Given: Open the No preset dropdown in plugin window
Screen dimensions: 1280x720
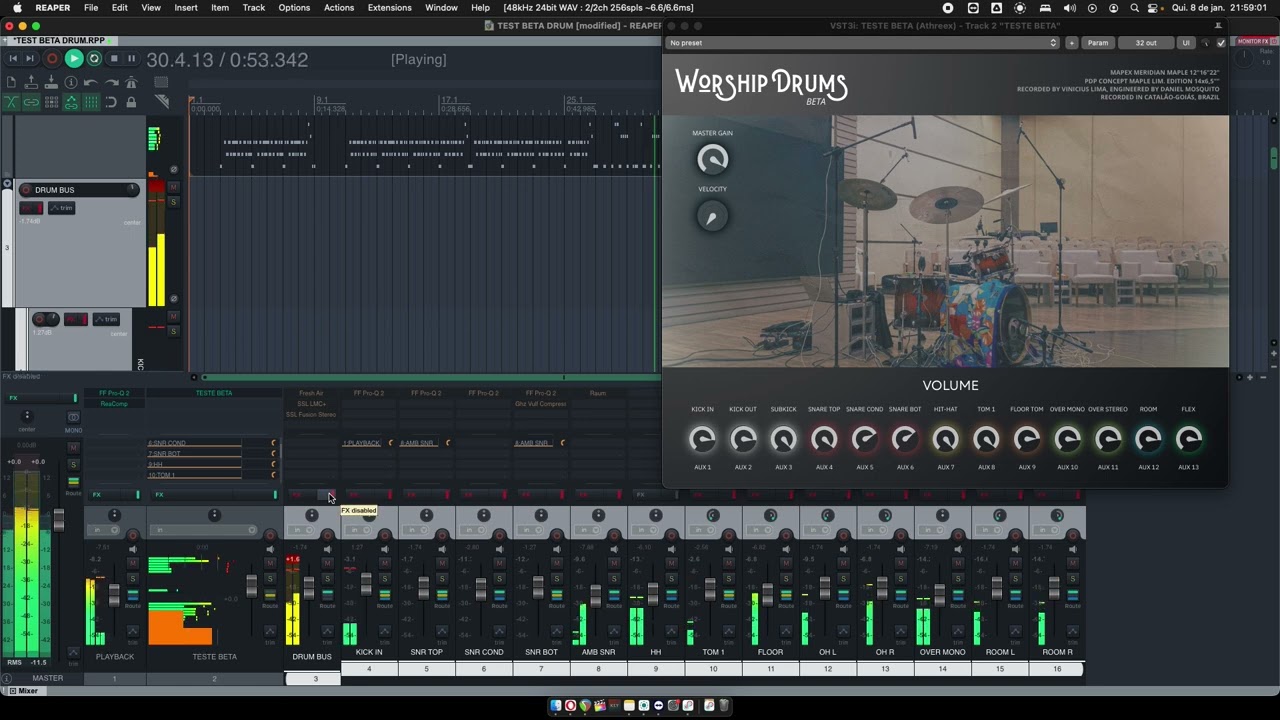Looking at the screenshot, I should tap(862, 43).
